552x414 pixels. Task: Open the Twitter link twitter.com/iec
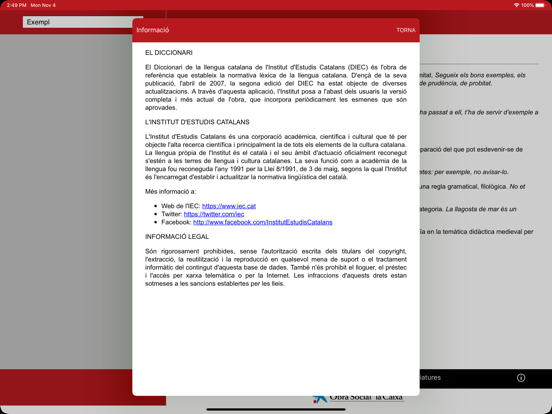214,214
